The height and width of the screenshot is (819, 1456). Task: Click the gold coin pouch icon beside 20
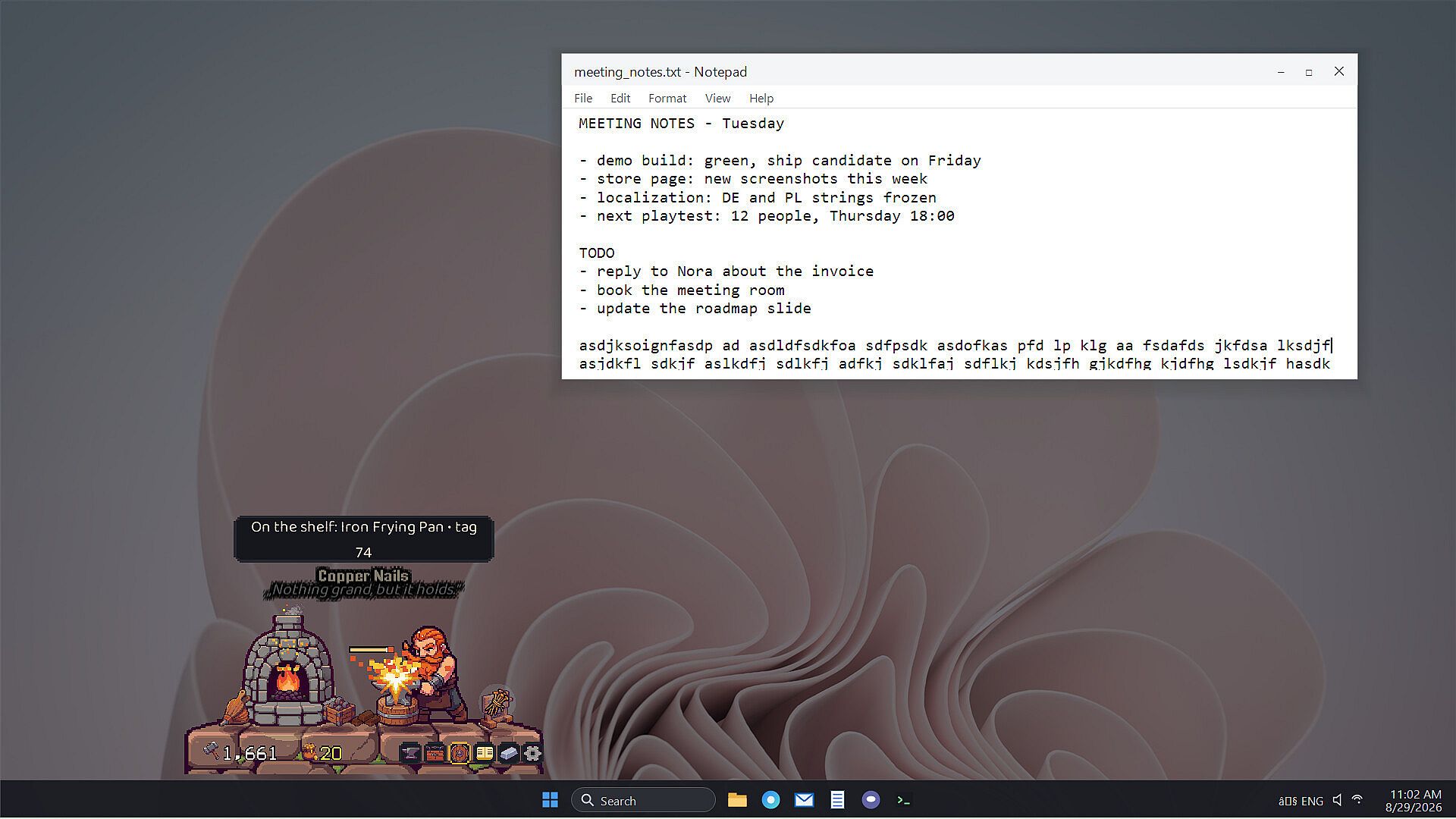pos(310,752)
